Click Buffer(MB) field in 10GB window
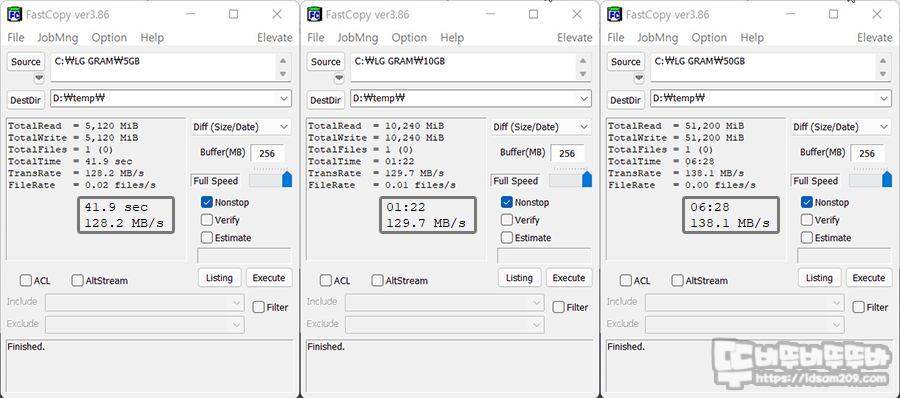The width and height of the screenshot is (900, 398). (567, 153)
